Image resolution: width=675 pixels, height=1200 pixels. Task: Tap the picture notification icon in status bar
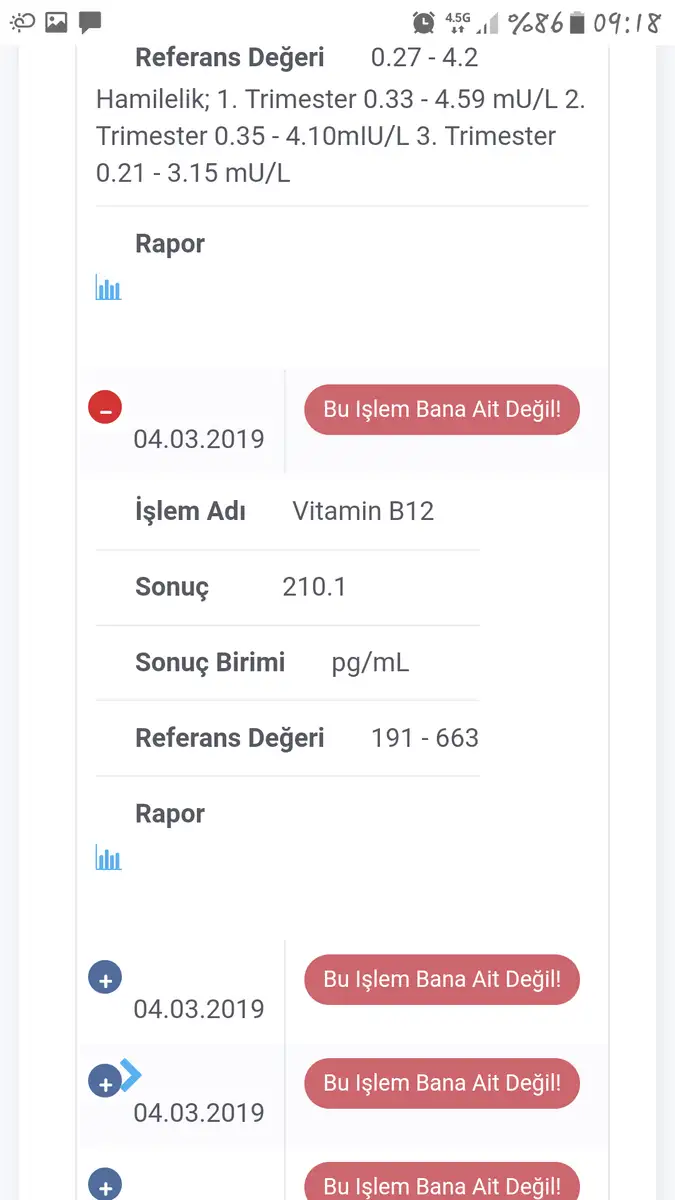coord(56,22)
